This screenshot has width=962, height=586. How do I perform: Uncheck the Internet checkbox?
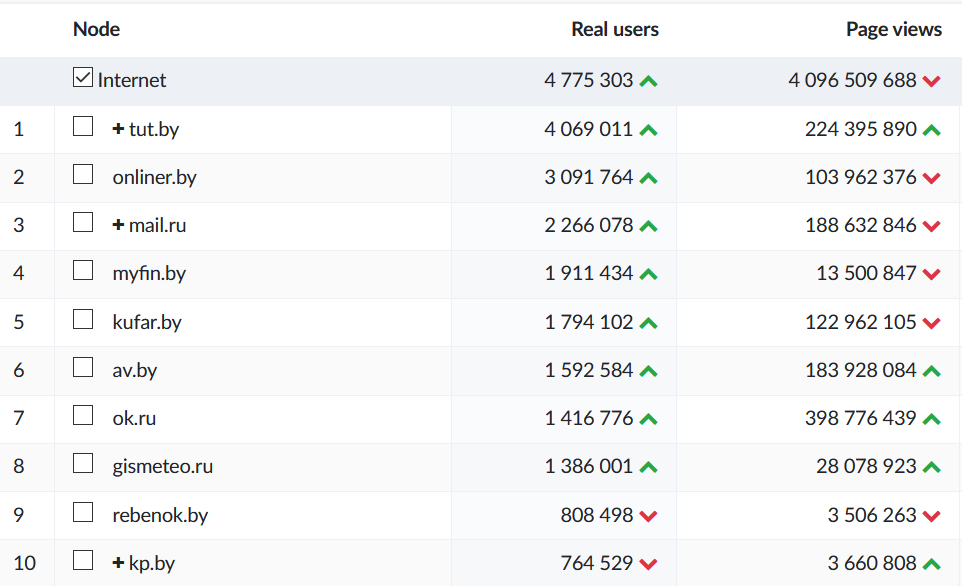(83, 78)
